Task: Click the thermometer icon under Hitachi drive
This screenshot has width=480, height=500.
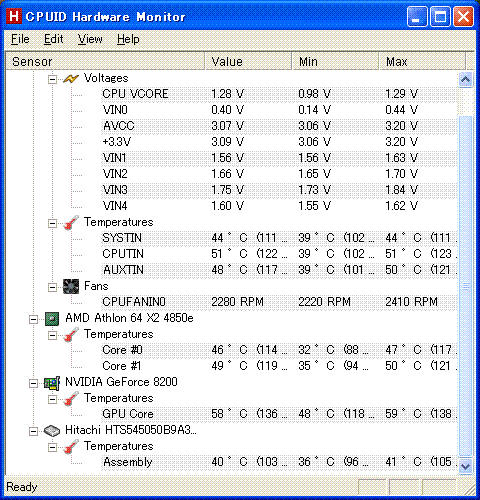Action: pyautogui.click(x=71, y=446)
